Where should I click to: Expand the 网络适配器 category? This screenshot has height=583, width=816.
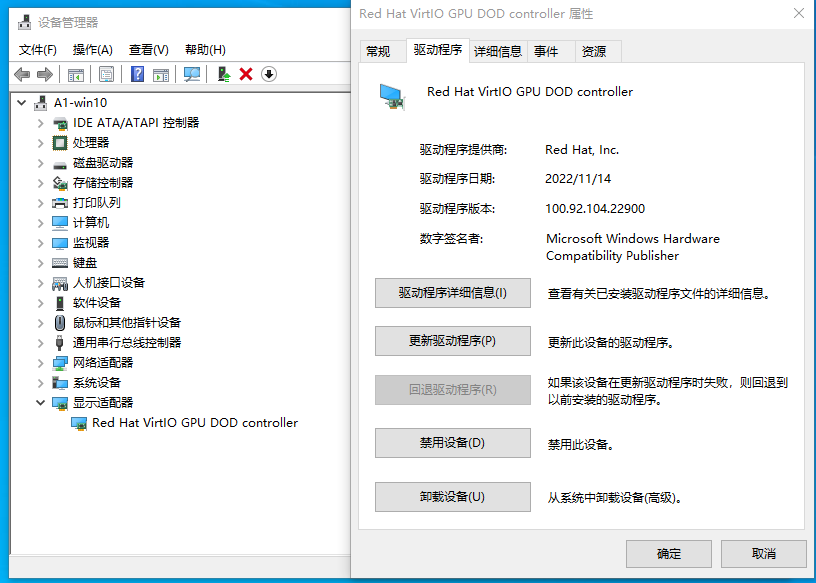click(x=40, y=363)
